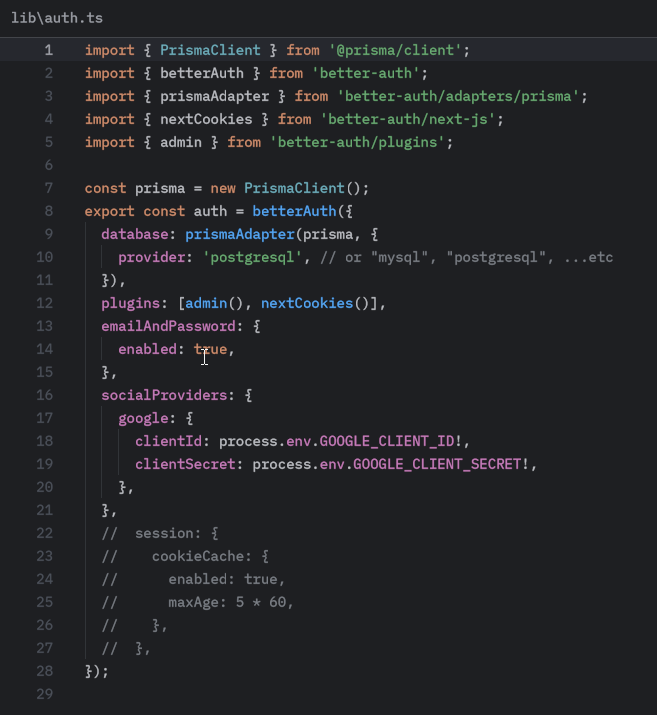Click the 'const prisma' declaration on line 7
The image size is (657, 715).
click(x=135, y=188)
